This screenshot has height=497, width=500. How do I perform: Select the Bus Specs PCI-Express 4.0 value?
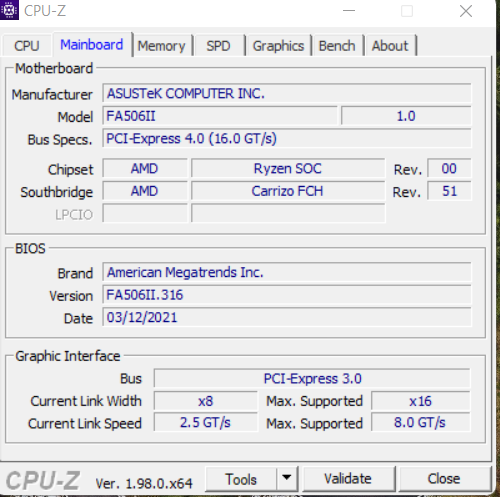coord(287,138)
